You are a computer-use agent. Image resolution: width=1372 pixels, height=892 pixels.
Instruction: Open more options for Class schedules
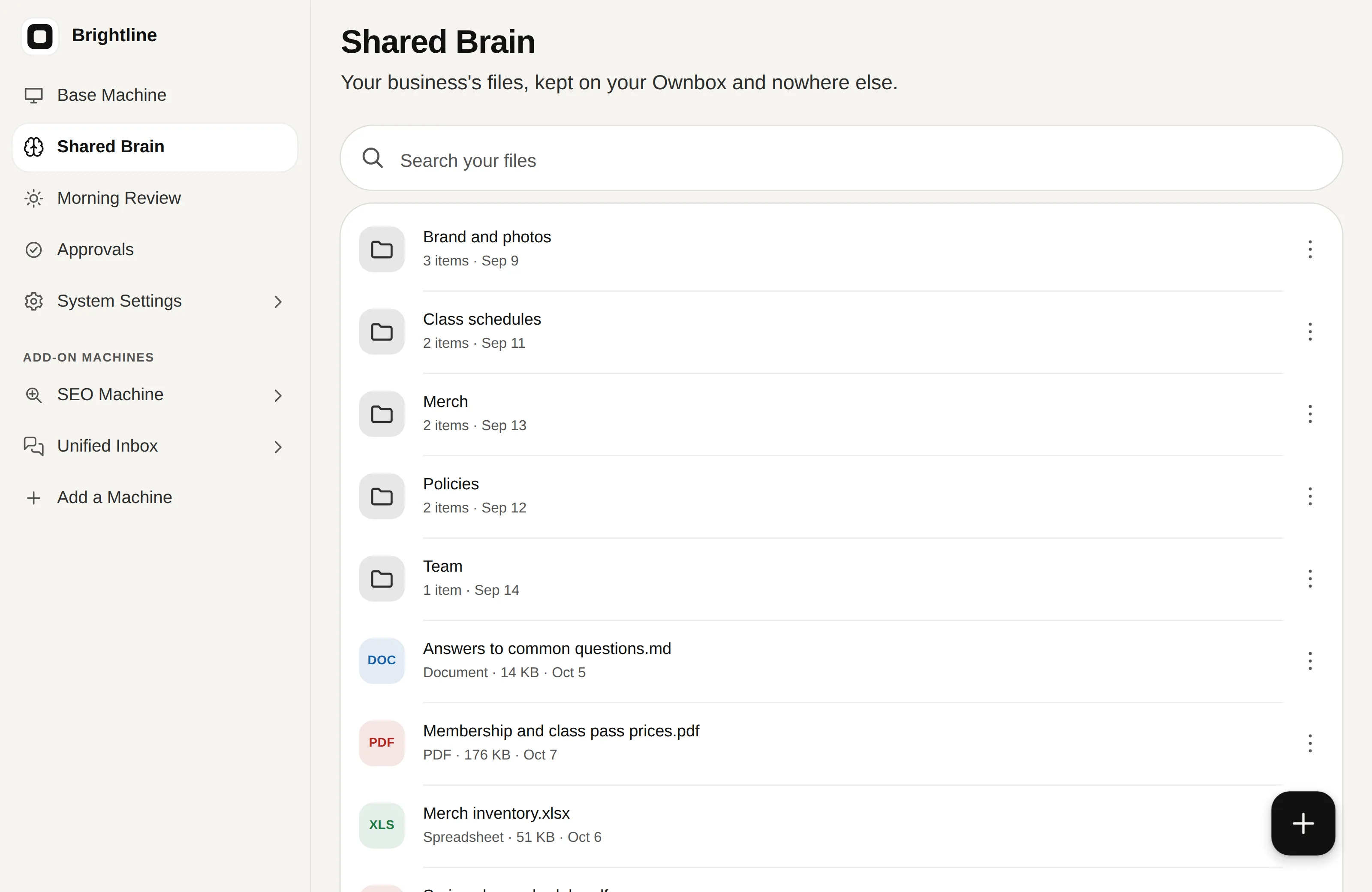pos(1310,331)
